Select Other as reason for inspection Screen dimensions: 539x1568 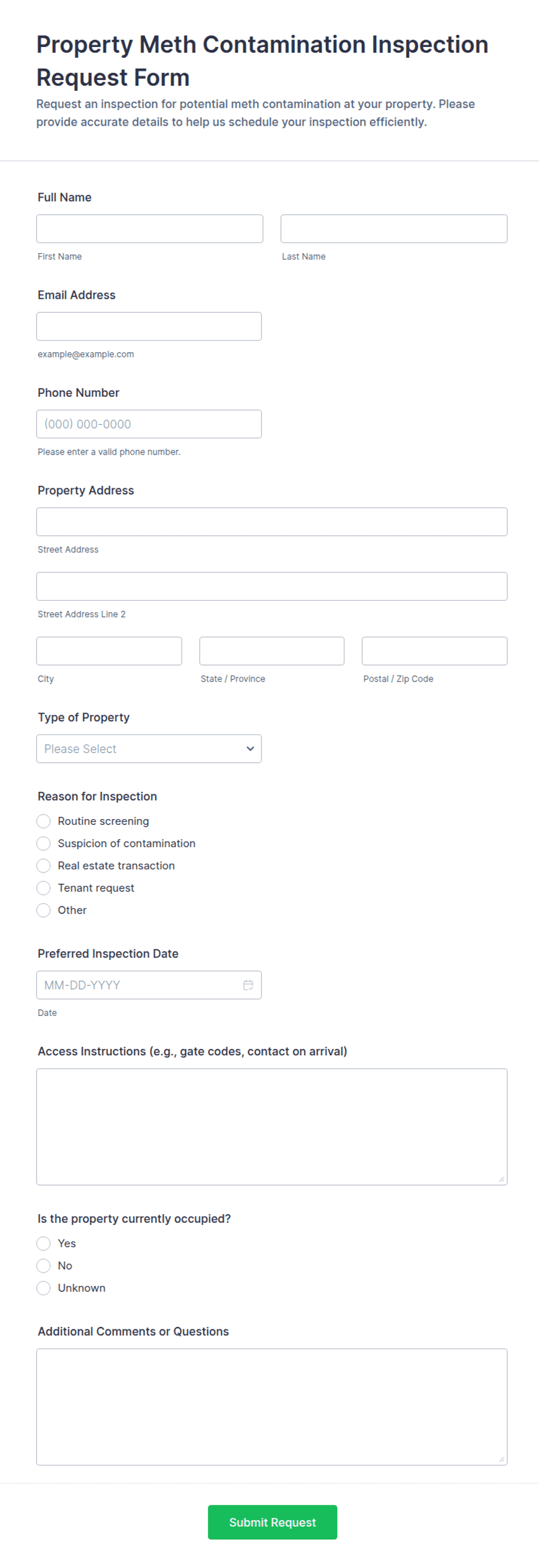point(43,910)
